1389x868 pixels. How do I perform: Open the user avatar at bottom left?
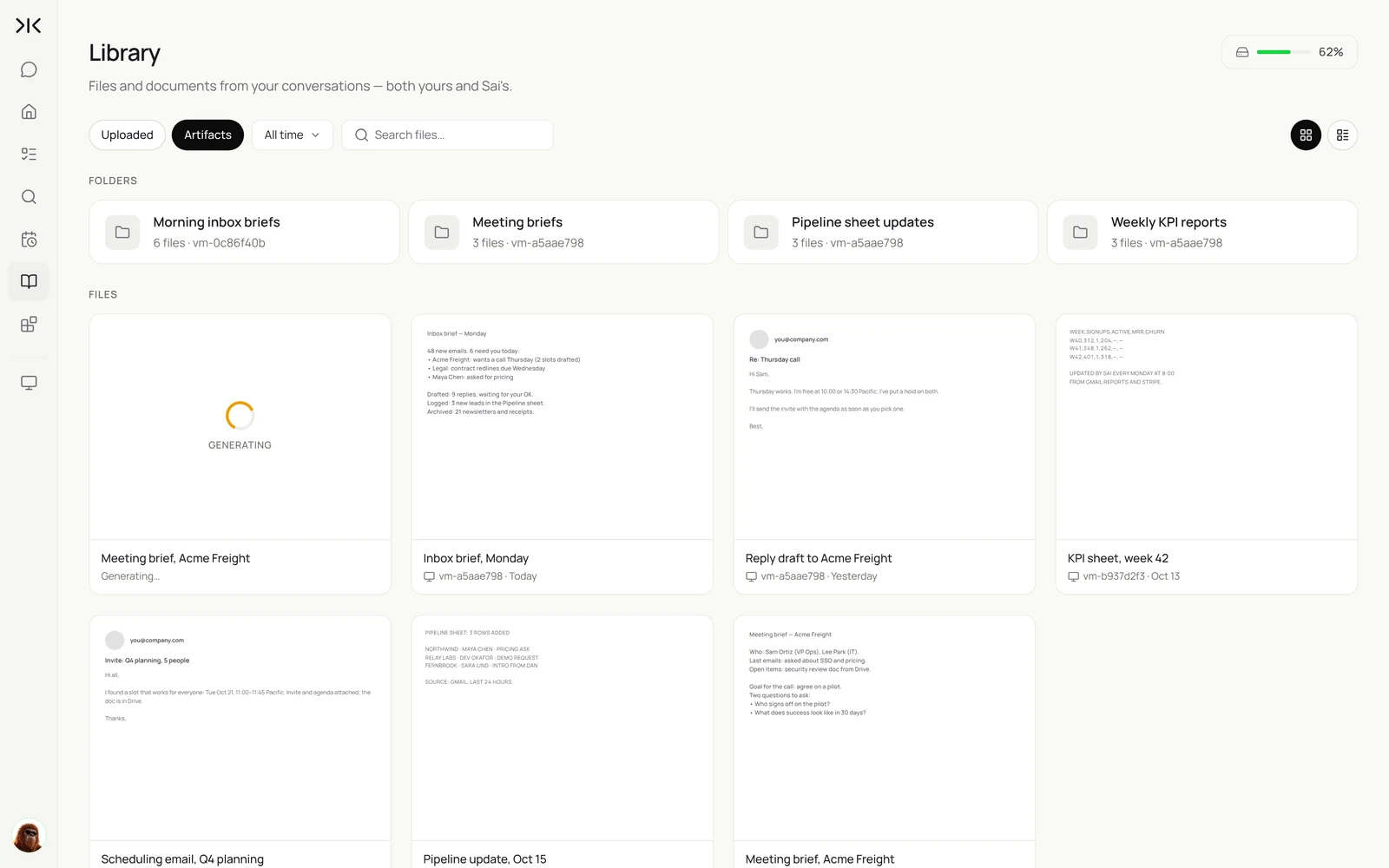(29, 837)
